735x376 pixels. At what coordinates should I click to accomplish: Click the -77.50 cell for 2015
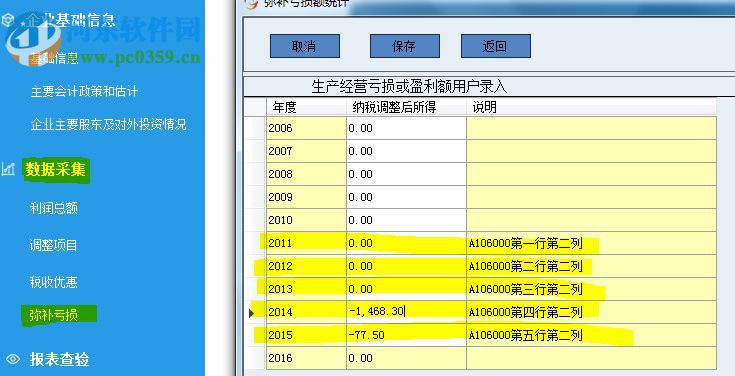[x=406, y=335]
